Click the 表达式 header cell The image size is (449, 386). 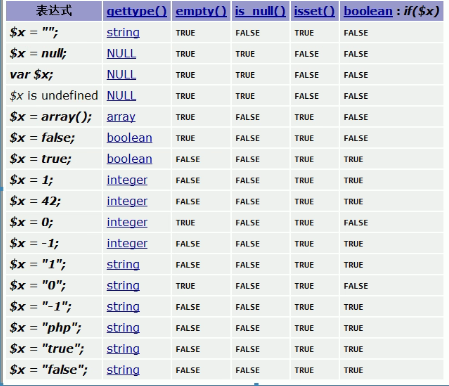54,11
